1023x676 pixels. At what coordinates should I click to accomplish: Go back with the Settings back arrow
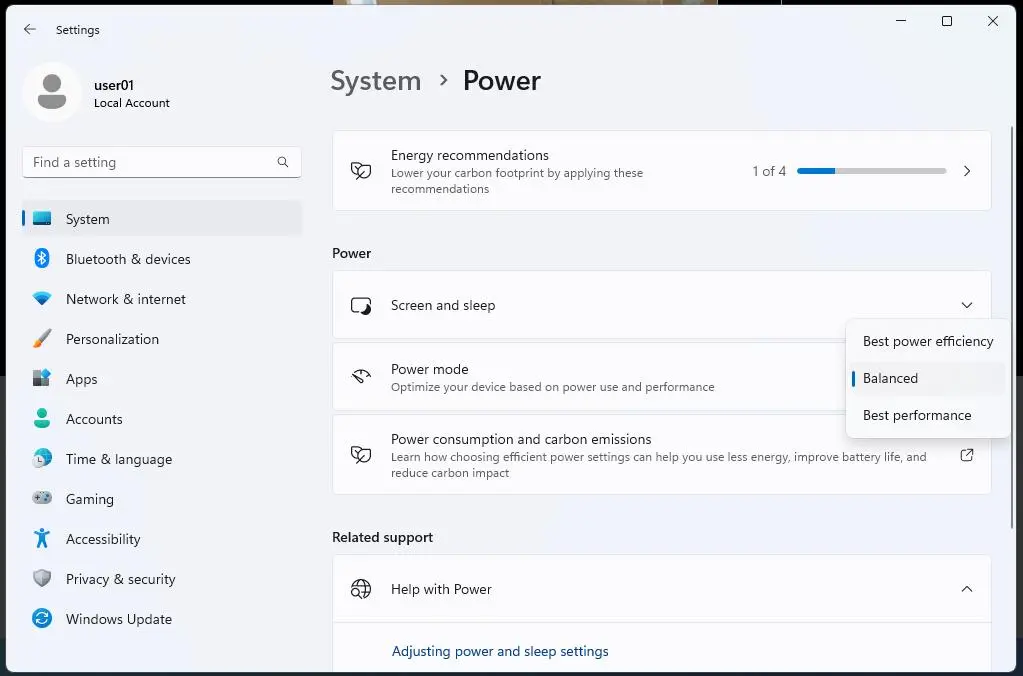pyautogui.click(x=29, y=29)
